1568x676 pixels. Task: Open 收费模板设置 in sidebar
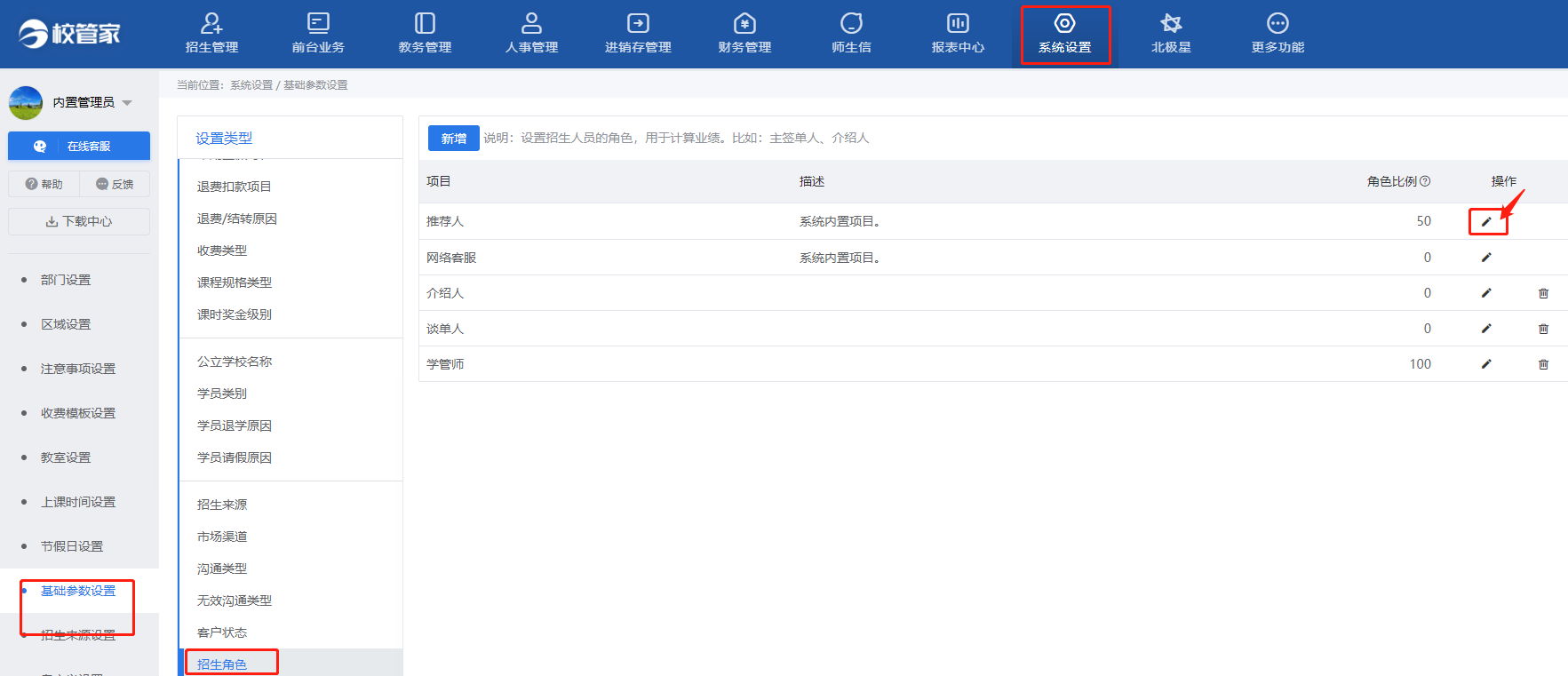pos(78,413)
